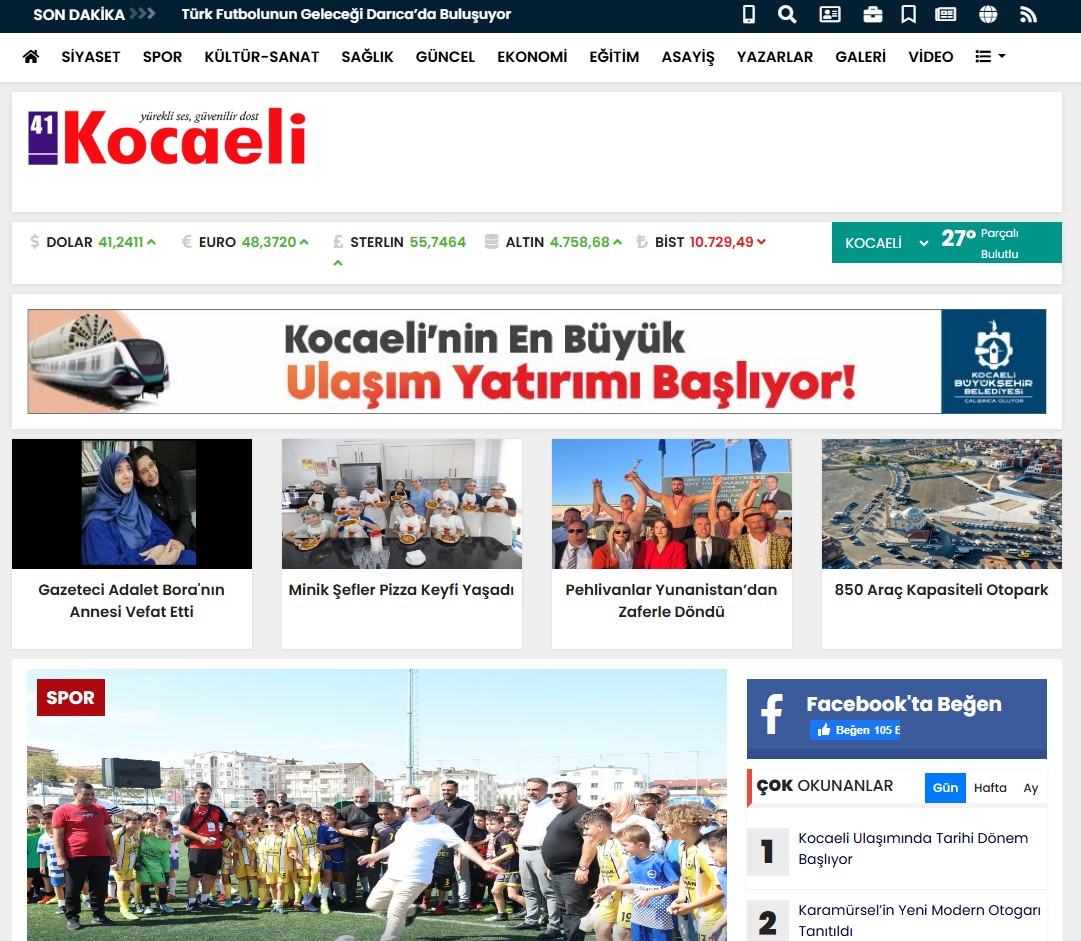Open the KOCAELİ city weather dropdown

point(887,243)
